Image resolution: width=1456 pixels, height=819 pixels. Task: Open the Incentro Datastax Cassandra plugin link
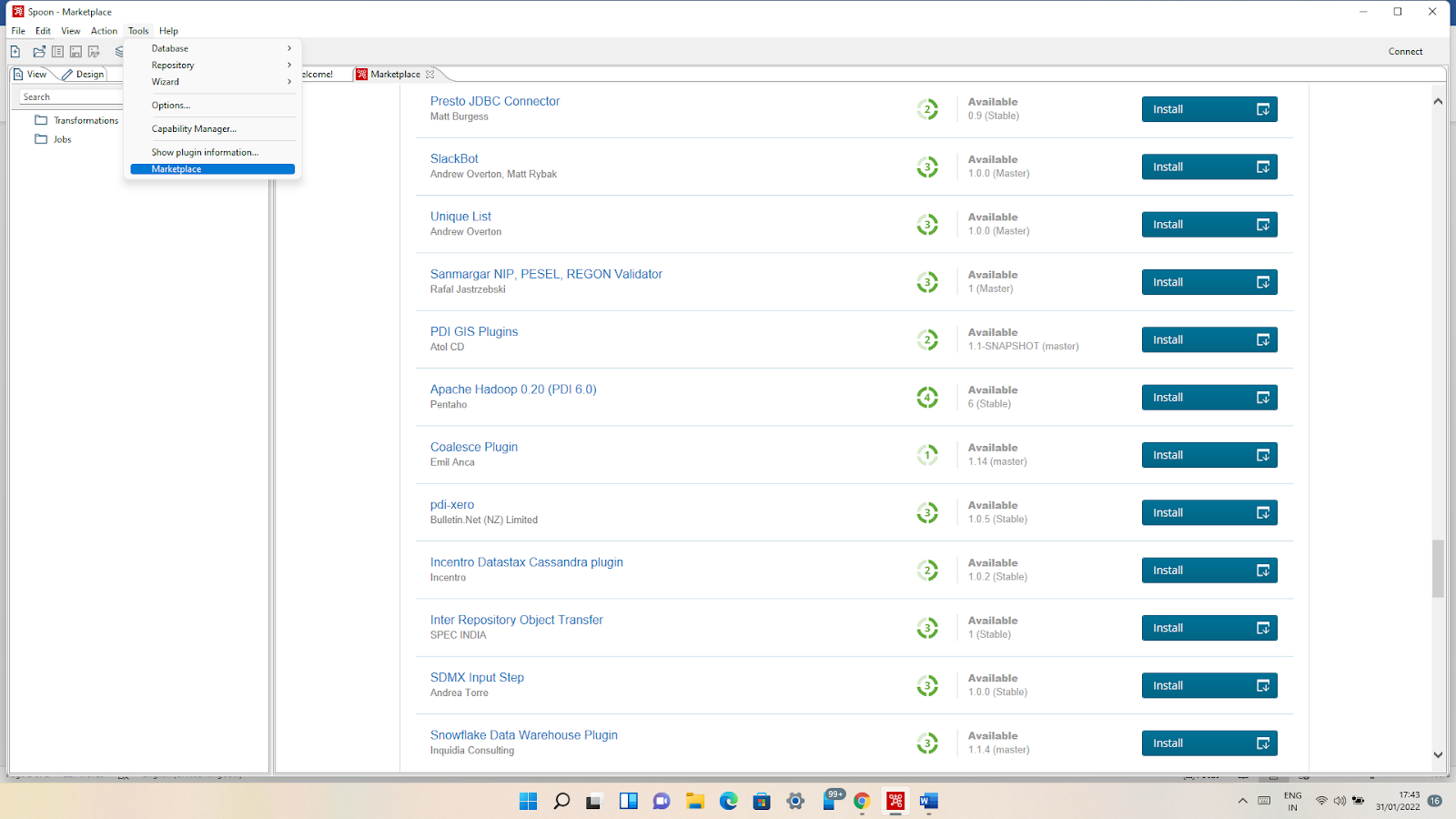[527, 562]
